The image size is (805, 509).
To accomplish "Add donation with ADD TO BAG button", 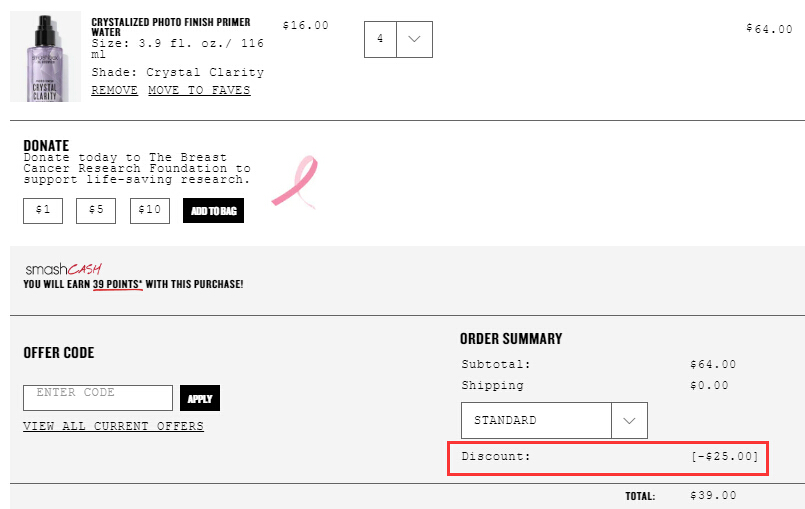I will (x=214, y=211).
